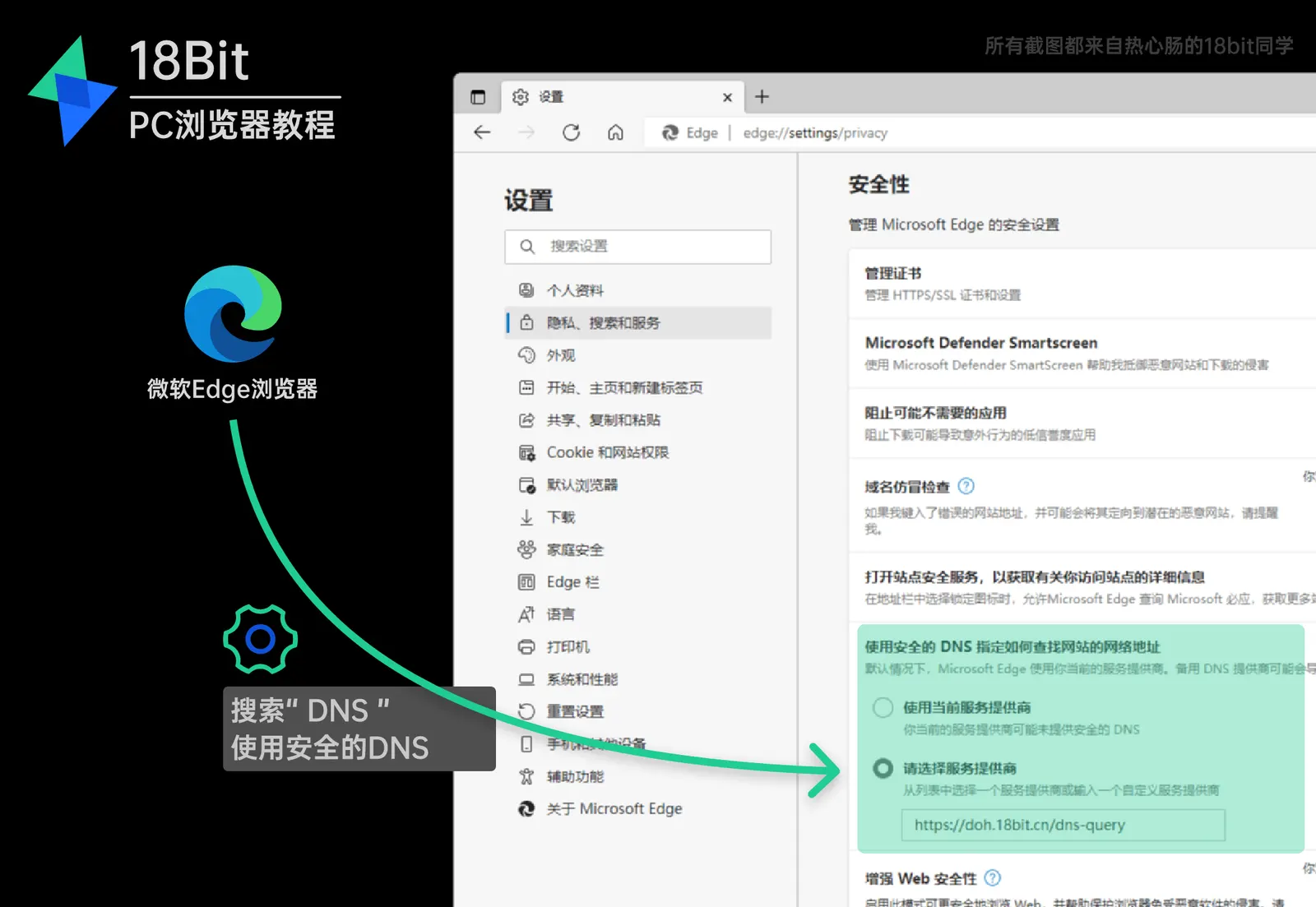This screenshot has height=907, width=1316.
Task: Open Edge 栏 settings section
Action: (x=638, y=582)
